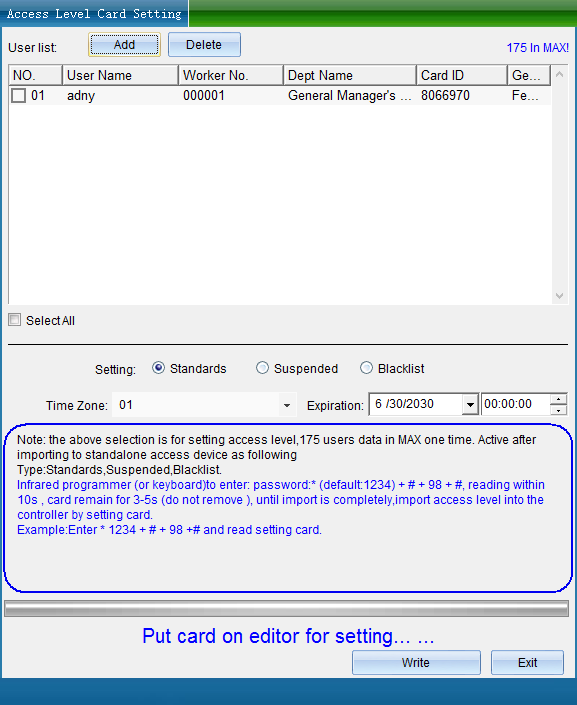Click the expiration time field 00:00:00
577x705 pixels.
pyautogui.click(x=515, y=404)
